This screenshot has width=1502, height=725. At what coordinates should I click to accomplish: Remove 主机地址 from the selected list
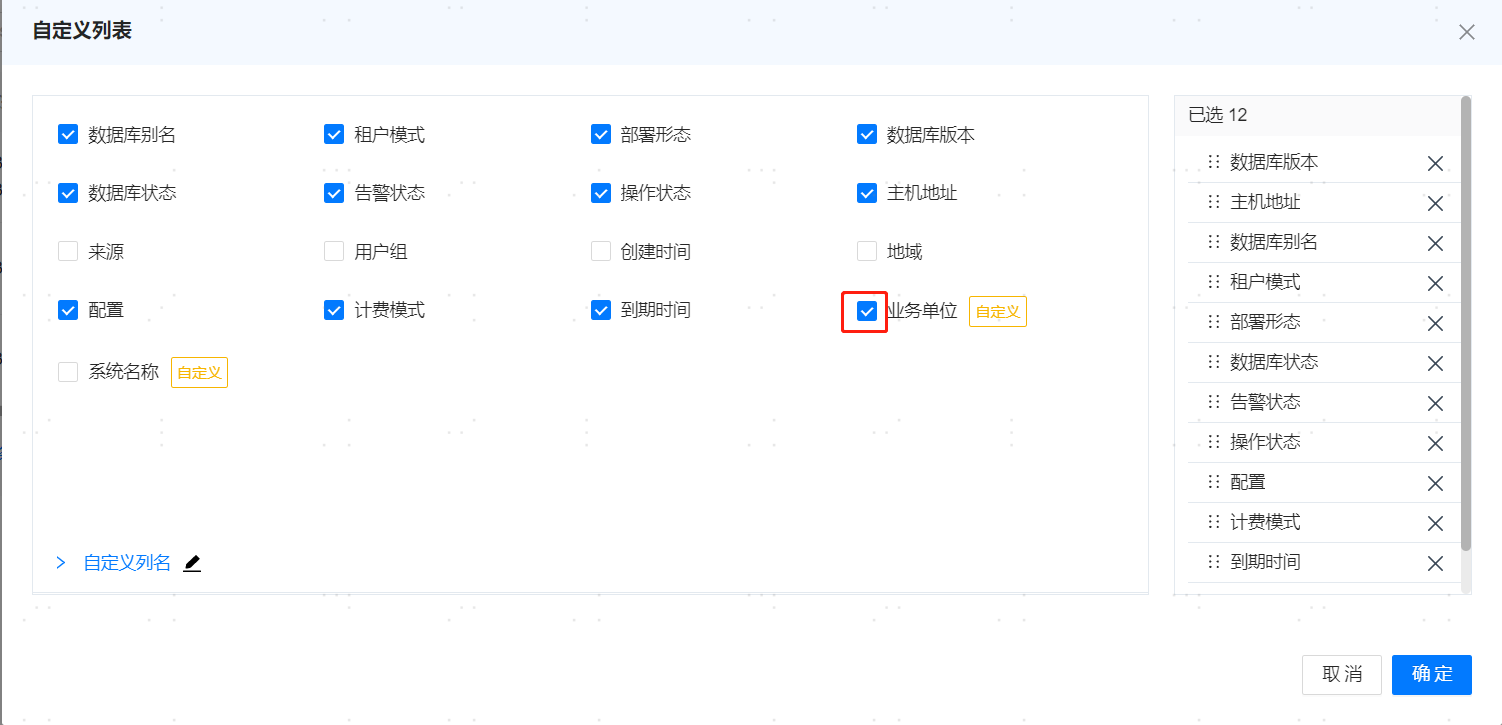[1435, 202]
